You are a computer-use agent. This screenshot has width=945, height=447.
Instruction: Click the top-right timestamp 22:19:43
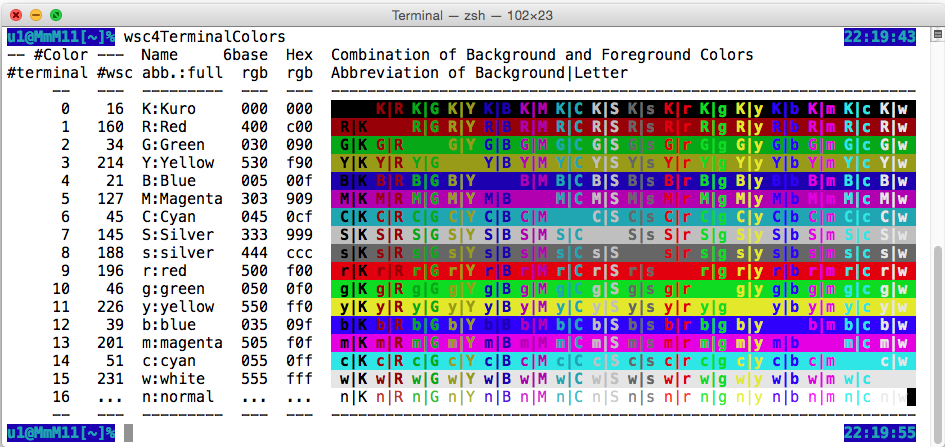[x=880, y=37]
